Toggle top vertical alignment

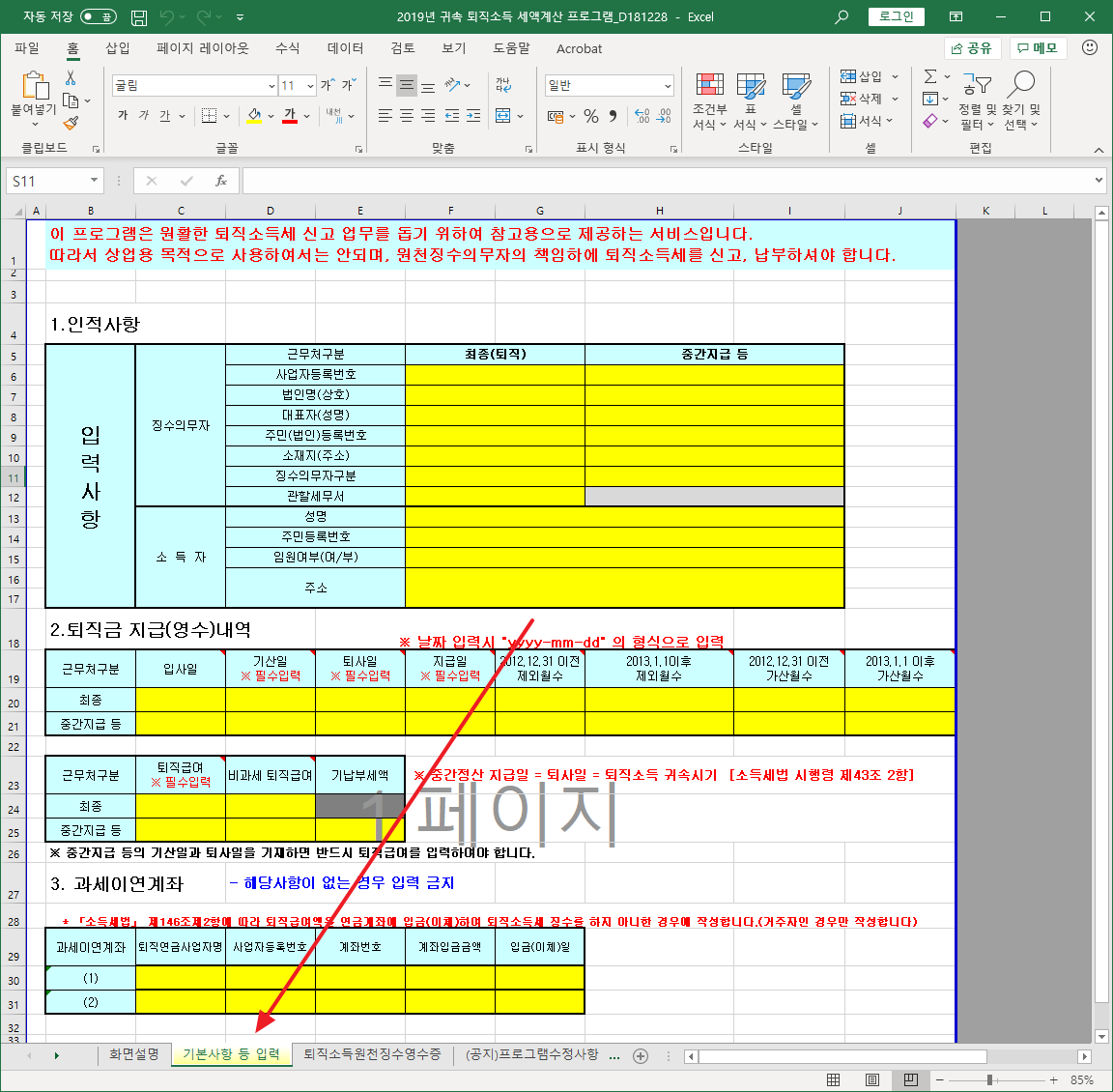coord(385,85)
